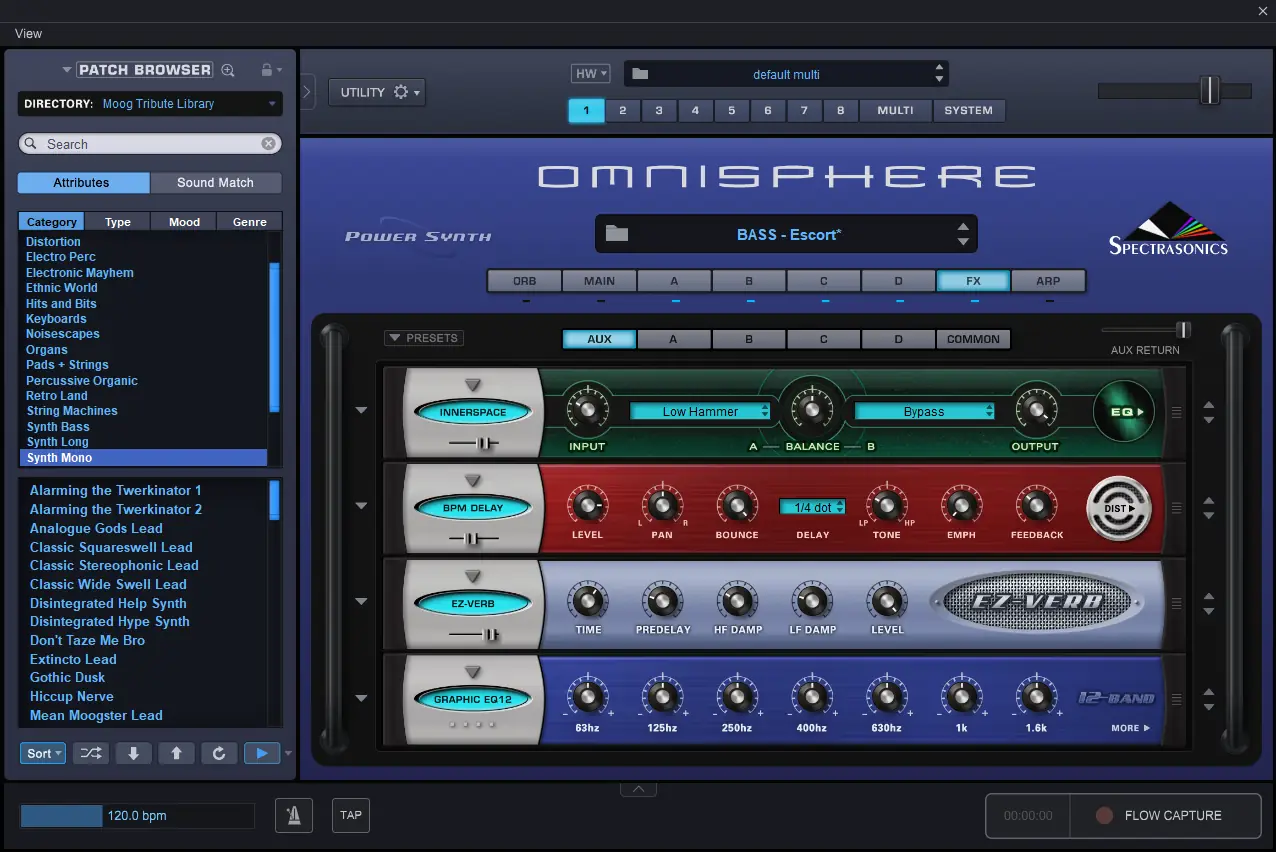Switch to the ORB tab

tap(524, 281)
